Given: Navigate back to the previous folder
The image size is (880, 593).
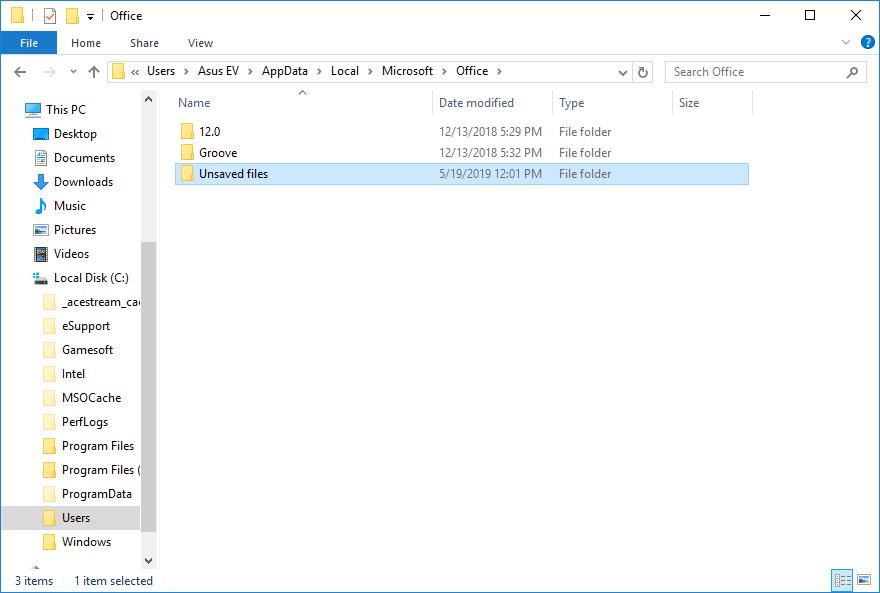Looking at the screenshot, I should (21, 71).
